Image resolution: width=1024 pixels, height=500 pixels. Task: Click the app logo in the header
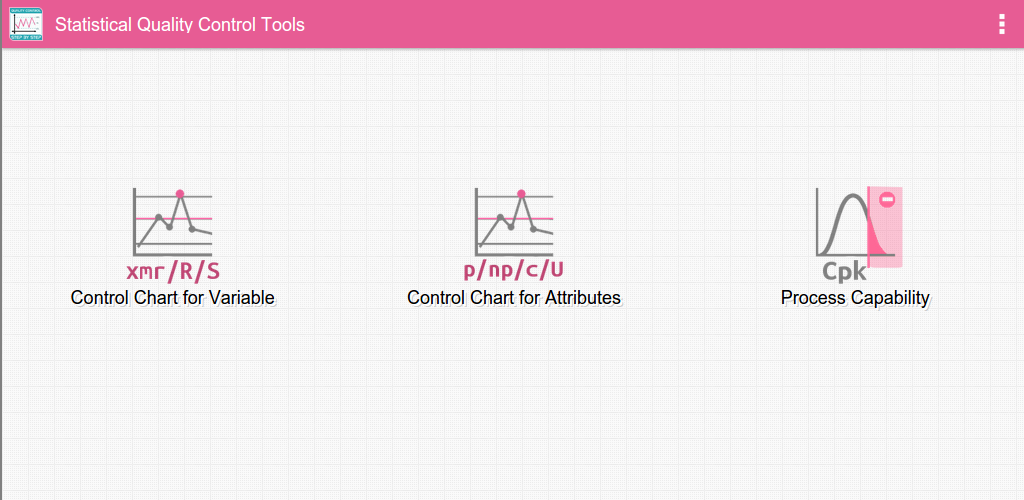[x=26, y=24]
